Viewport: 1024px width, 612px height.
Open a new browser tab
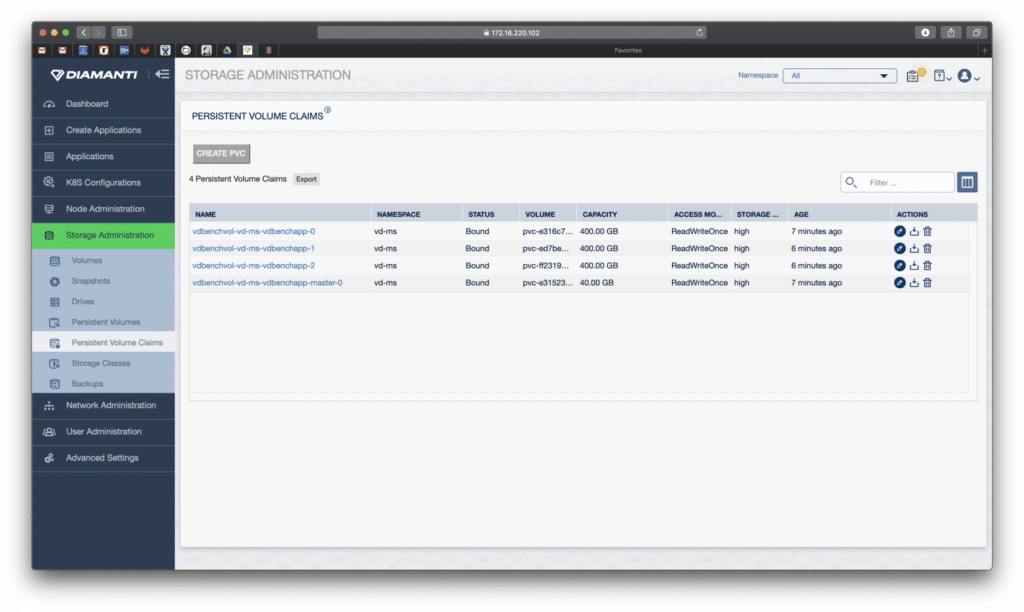[x=984, y=50]
